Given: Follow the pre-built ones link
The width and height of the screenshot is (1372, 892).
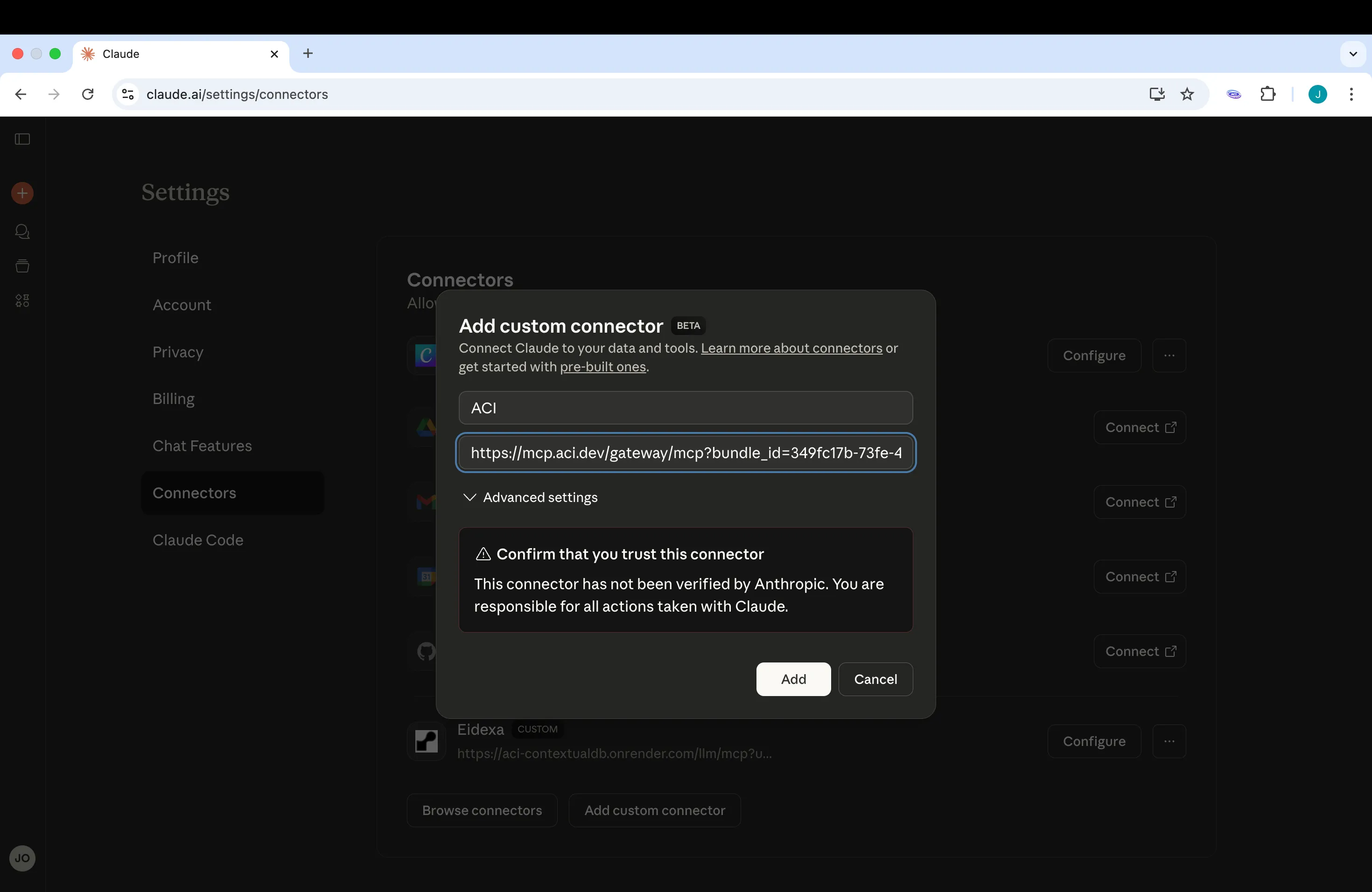Looking at the screenshot, I should [602, 367].
